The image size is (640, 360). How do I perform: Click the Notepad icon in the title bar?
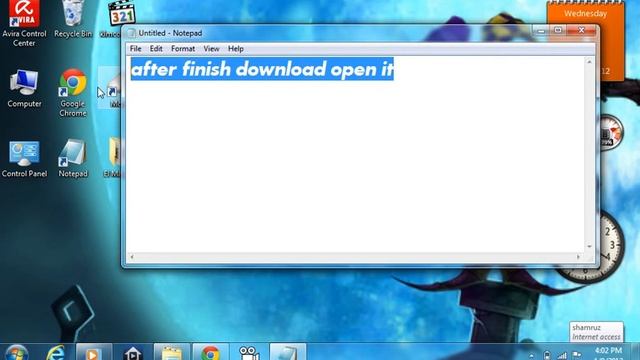[131, 33]
